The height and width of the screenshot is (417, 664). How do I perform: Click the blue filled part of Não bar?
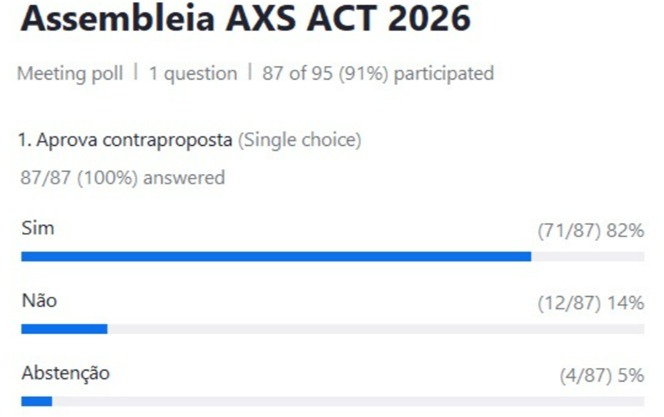click(64, 329)
